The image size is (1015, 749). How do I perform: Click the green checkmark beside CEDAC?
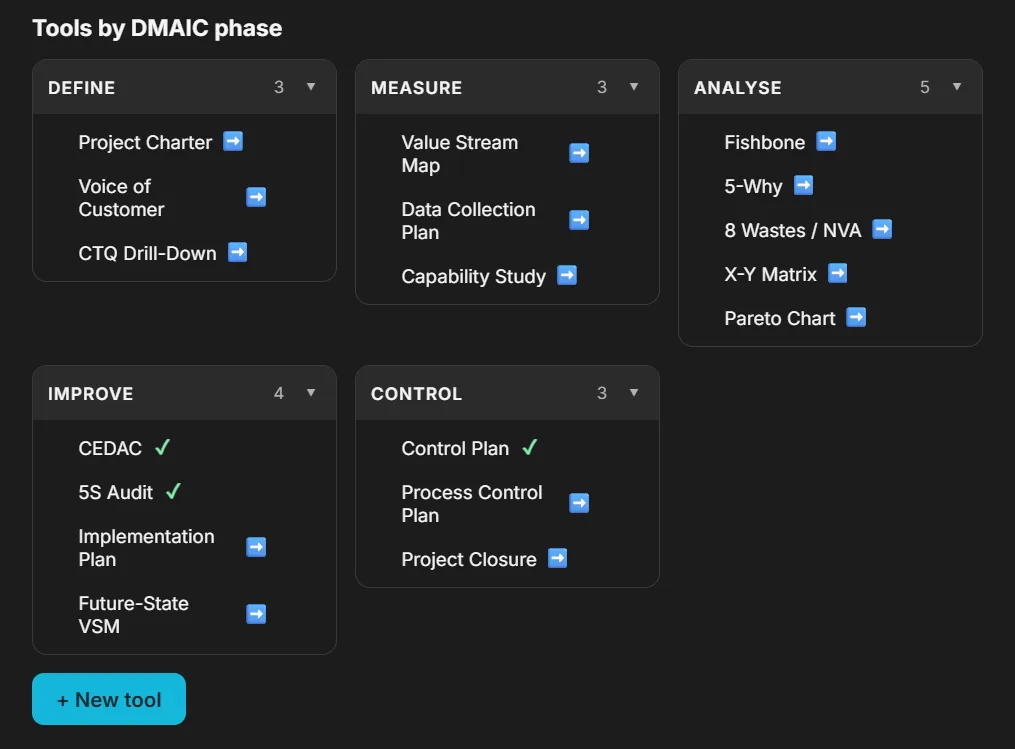click(162, 447)
